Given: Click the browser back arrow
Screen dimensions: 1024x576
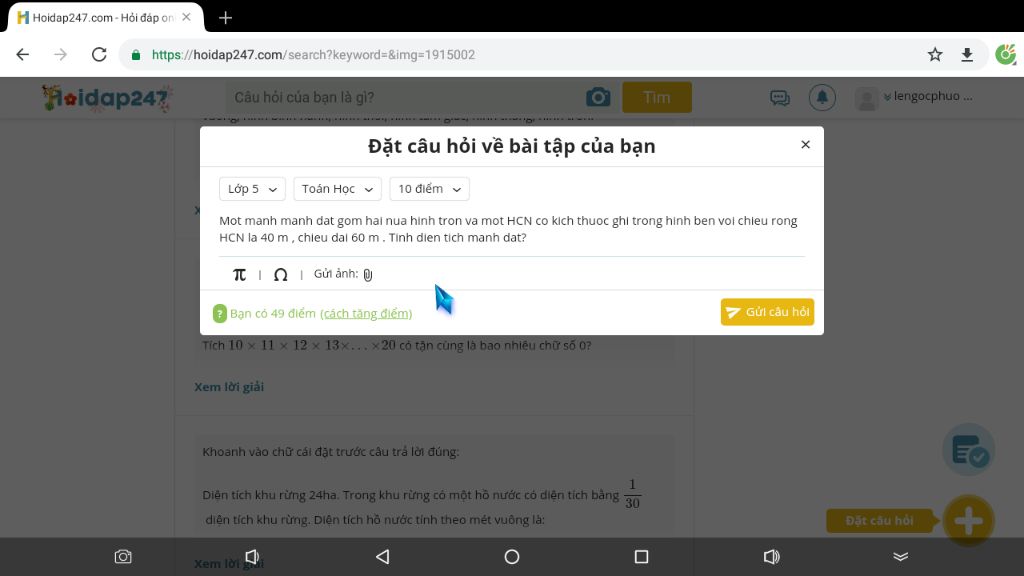Looking at the screenshot, I should click(23, 55).
